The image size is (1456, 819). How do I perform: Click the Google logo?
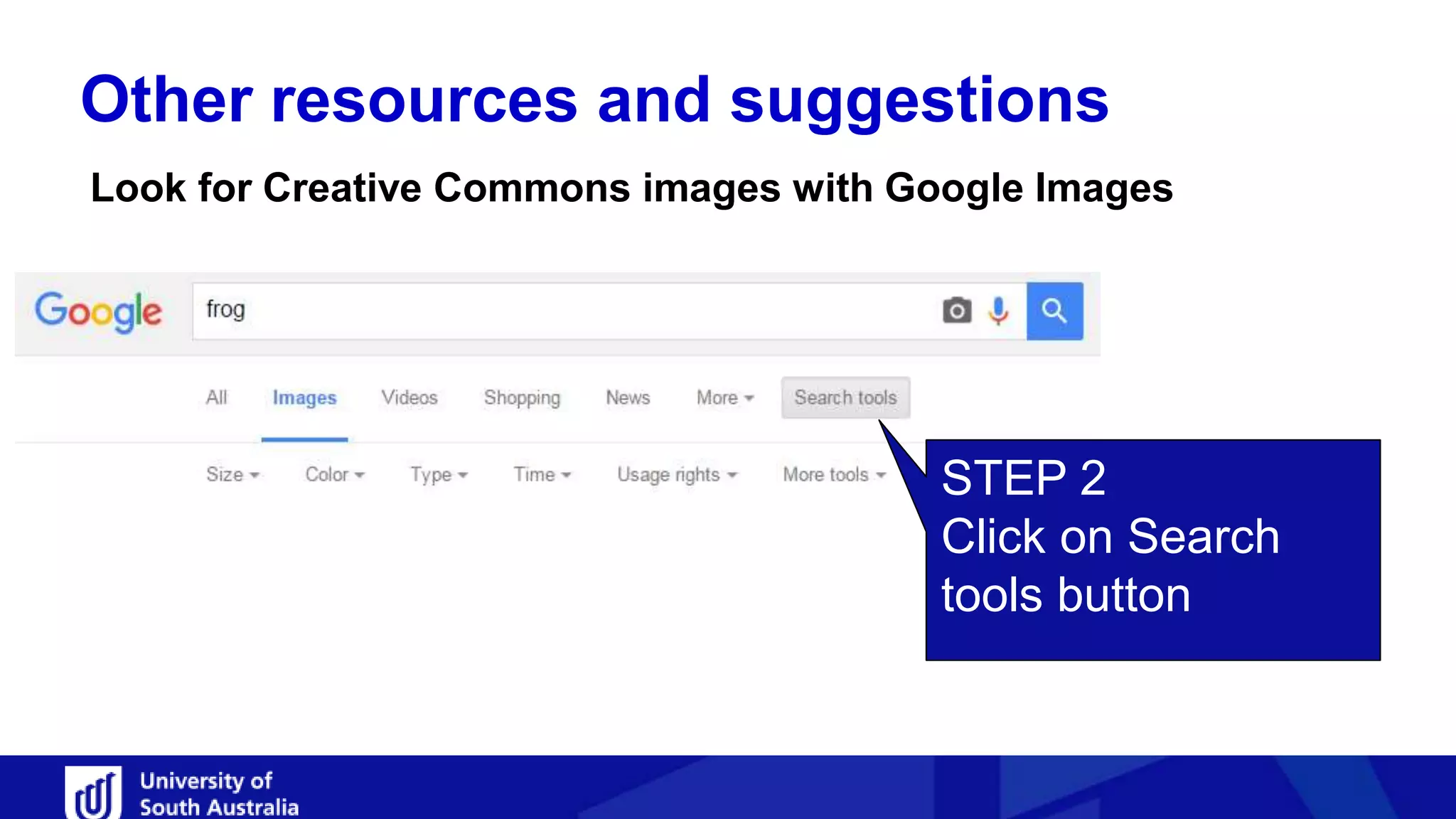tap(99, 311)
